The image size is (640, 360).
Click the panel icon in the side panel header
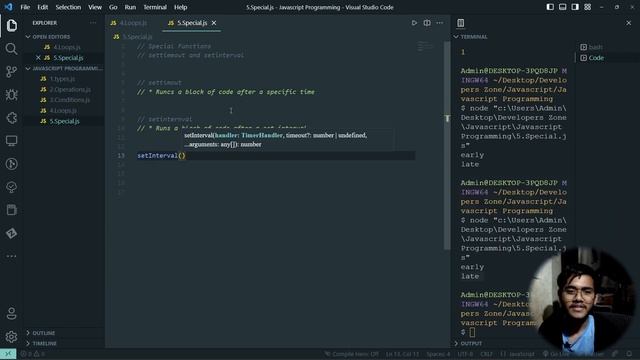461,23
